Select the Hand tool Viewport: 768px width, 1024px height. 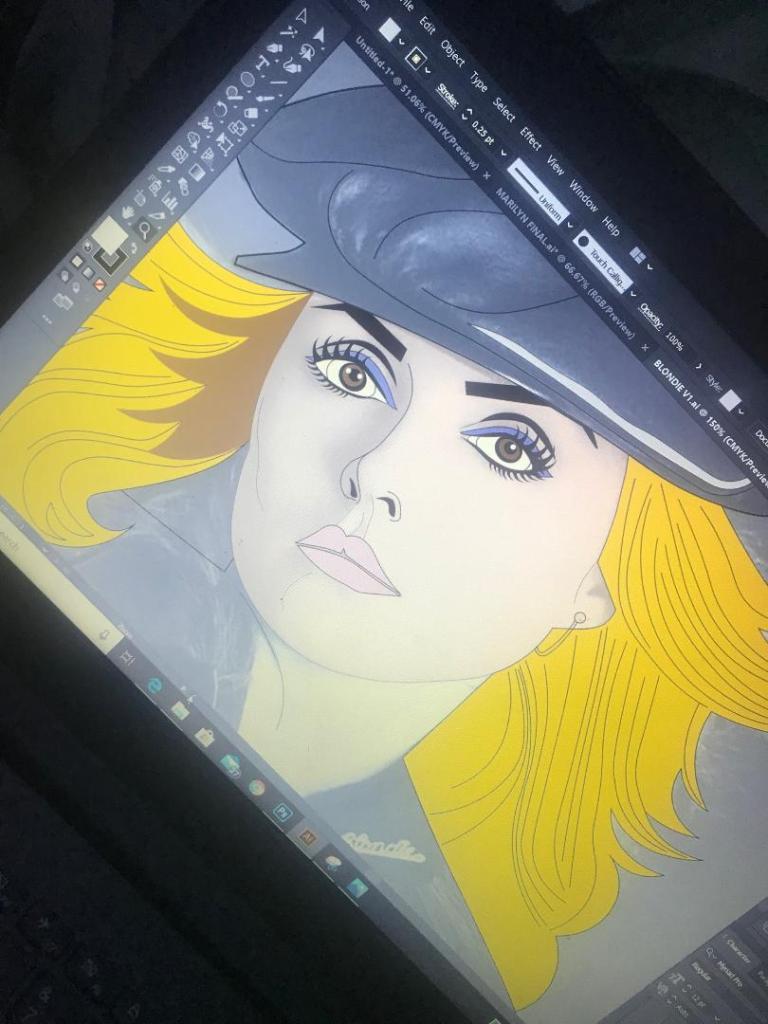tap(128, 212)
